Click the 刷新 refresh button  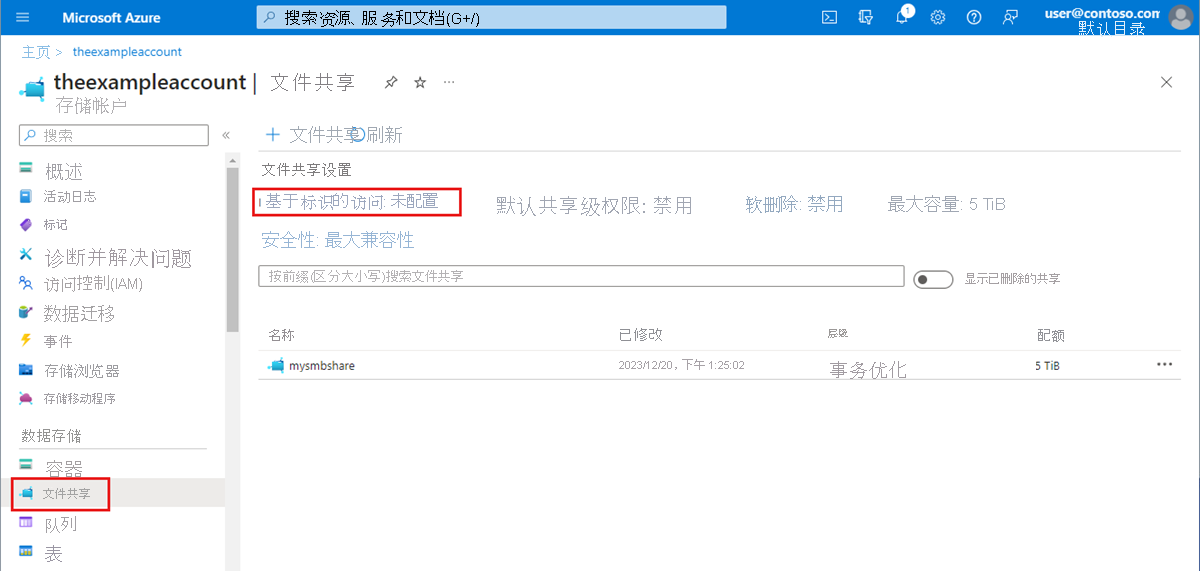(x=376, y=135)
